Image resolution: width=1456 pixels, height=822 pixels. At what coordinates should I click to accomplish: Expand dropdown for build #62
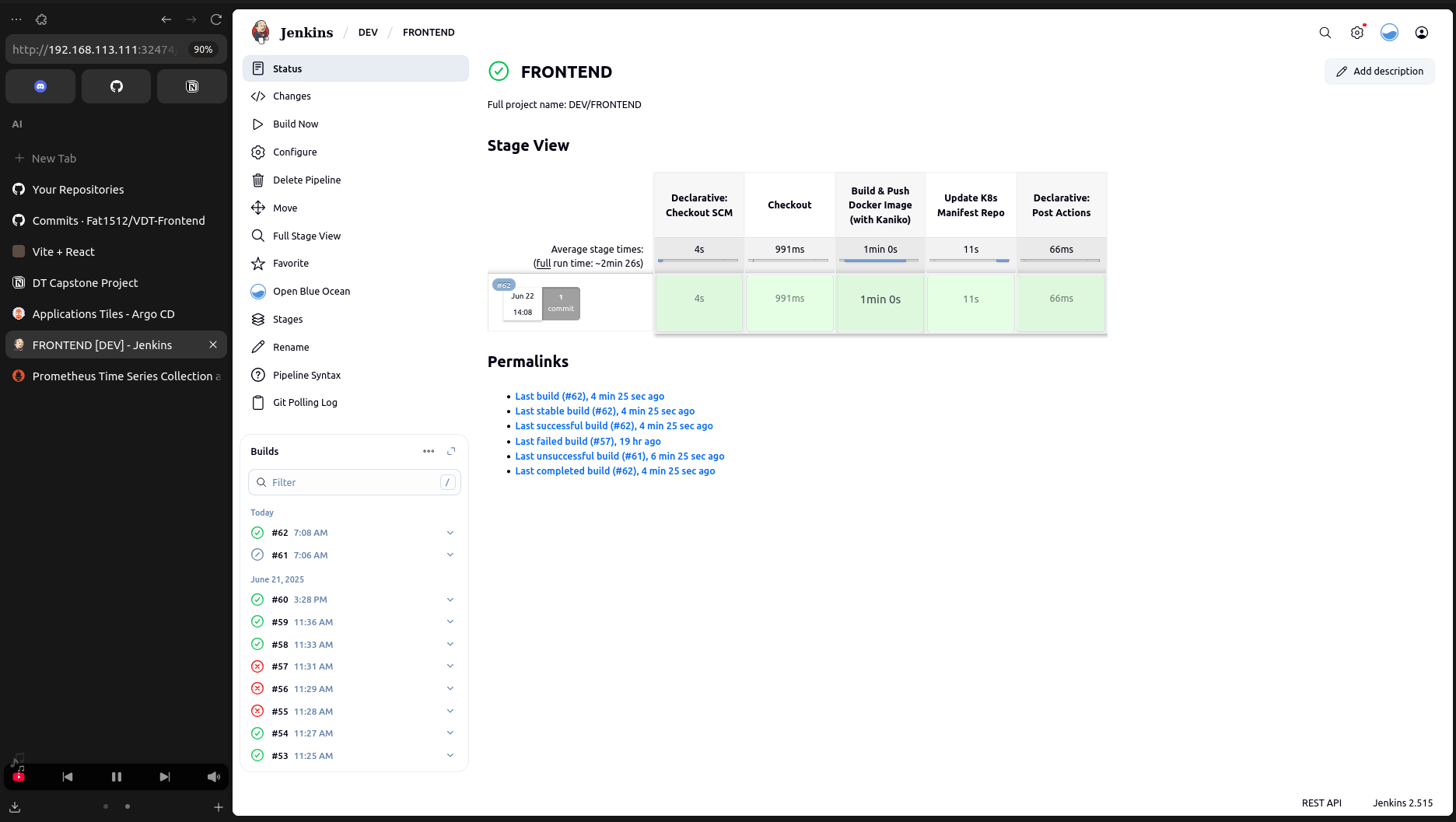coord(450,533)
